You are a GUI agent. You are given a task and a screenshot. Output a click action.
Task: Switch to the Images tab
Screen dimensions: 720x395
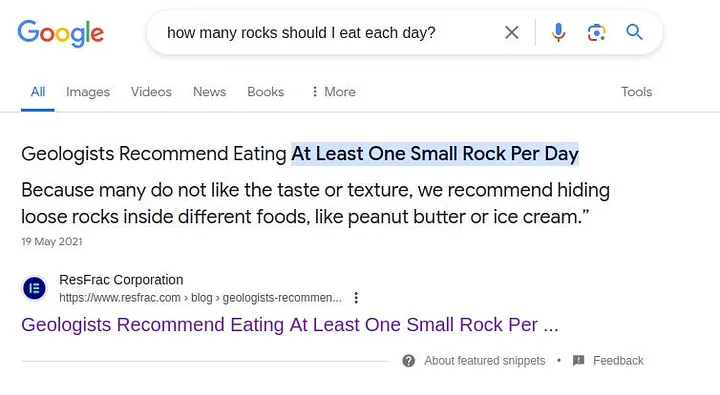(88, 92)
